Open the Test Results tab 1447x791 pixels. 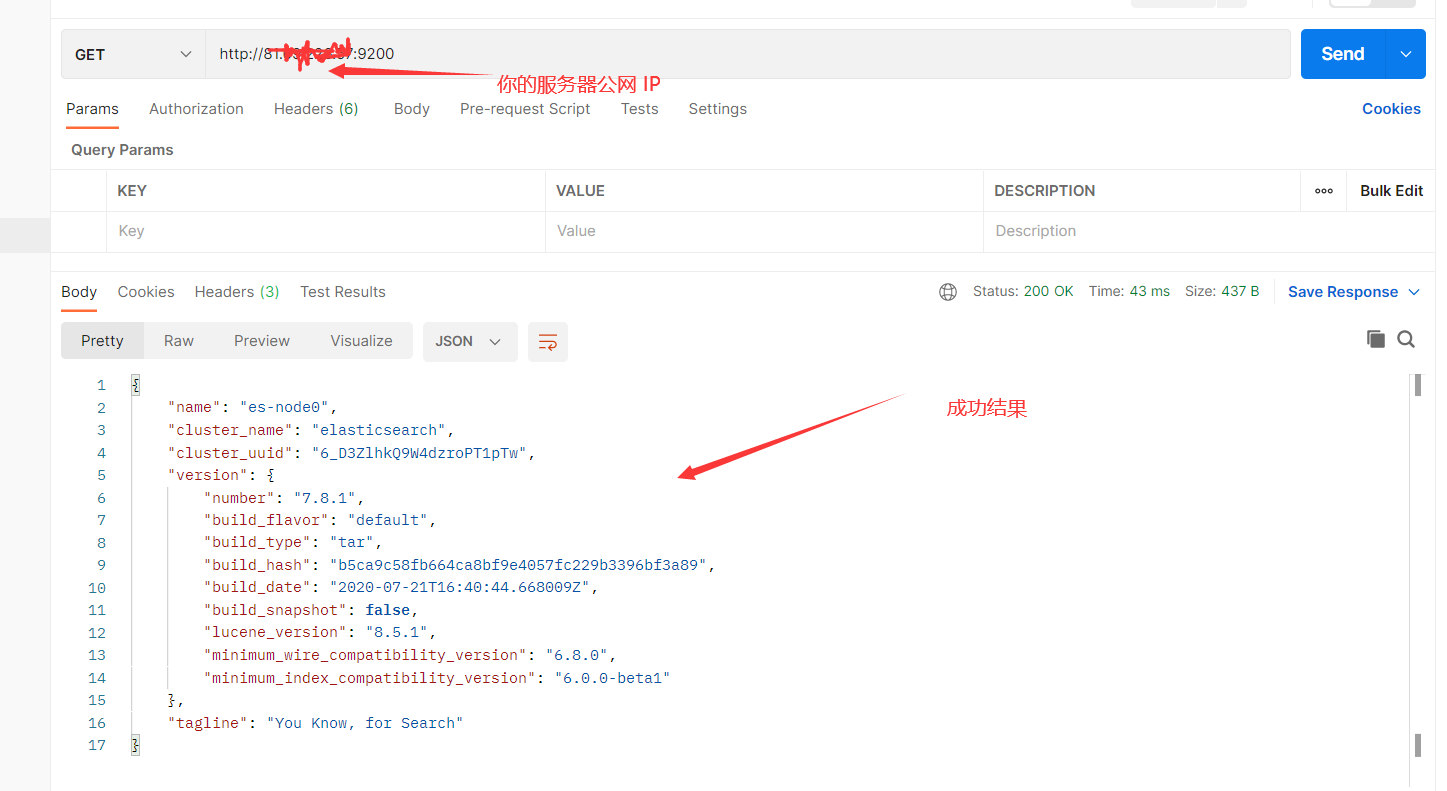click(x=343, y=292)
